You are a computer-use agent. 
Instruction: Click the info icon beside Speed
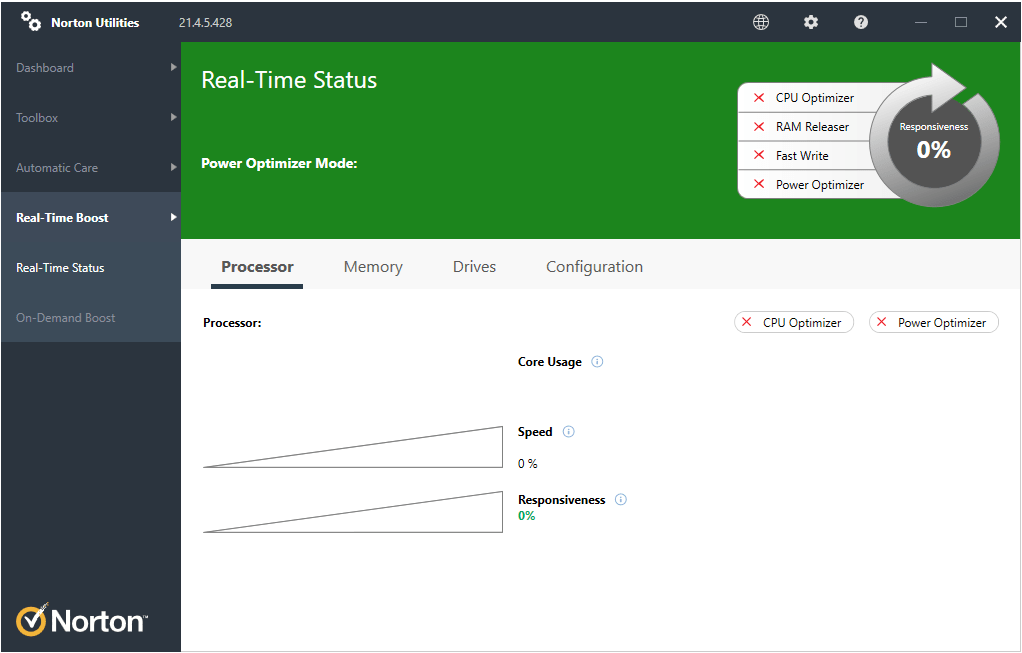point(568,431)
